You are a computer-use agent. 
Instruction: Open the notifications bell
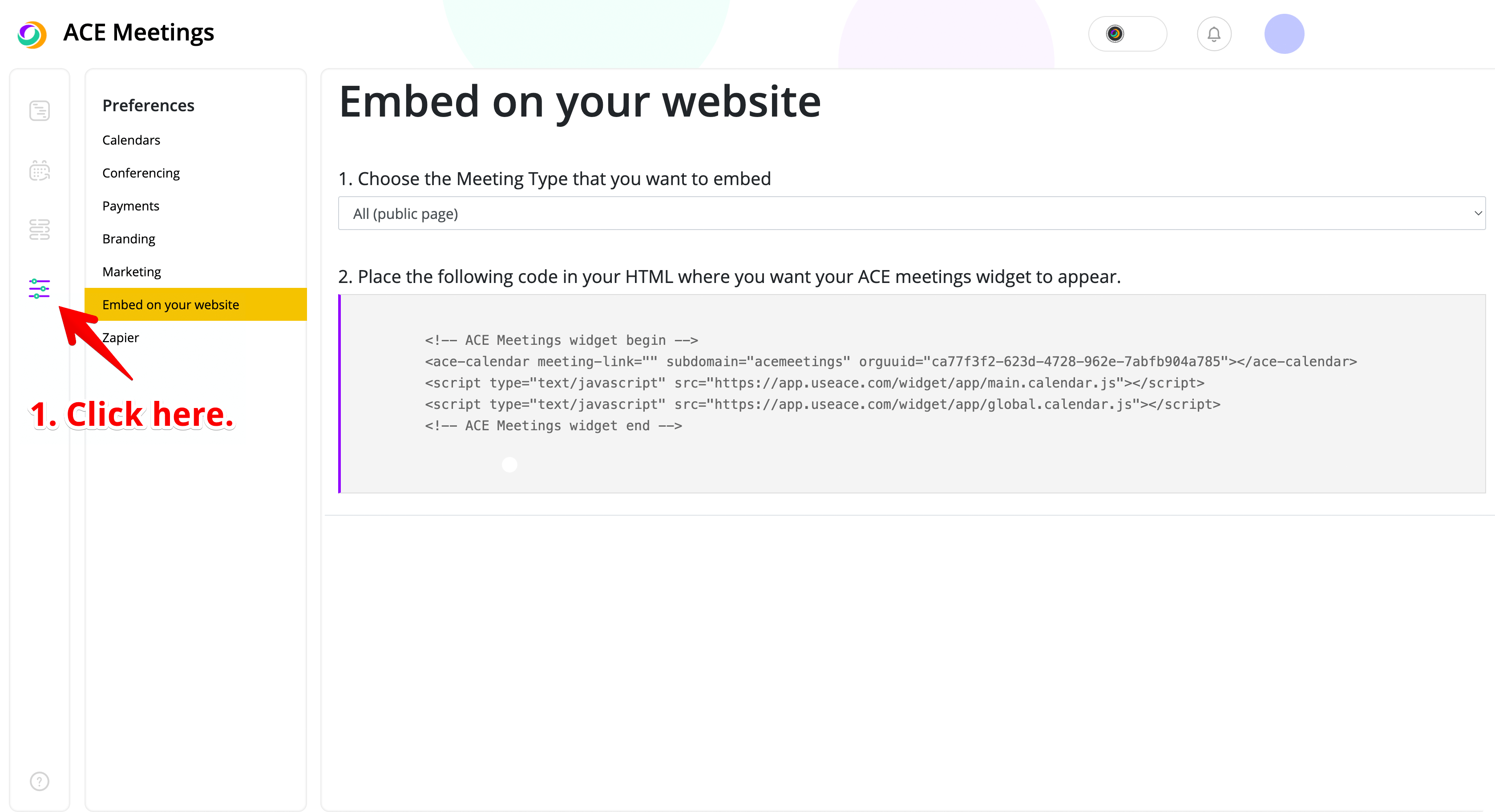click(1213, 34)
